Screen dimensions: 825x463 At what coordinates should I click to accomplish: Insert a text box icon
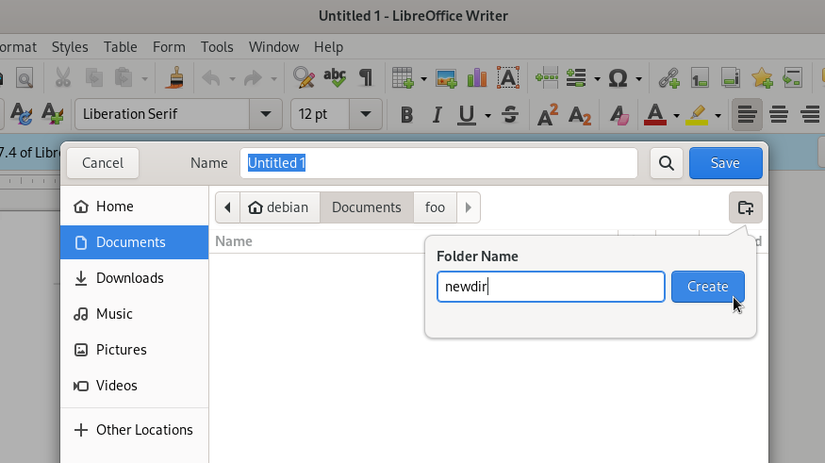pos(508,78)
